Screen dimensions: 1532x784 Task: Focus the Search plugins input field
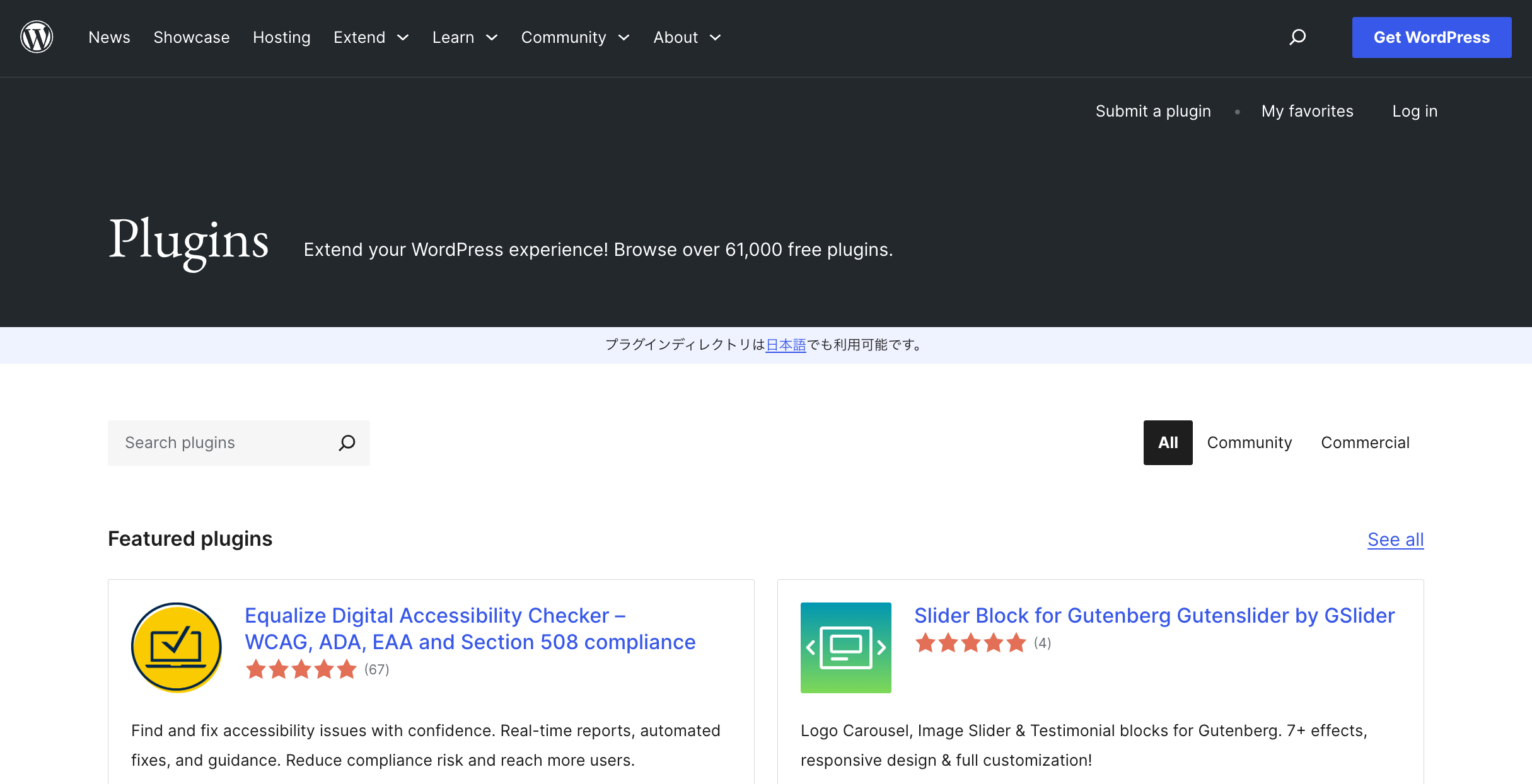221,442
